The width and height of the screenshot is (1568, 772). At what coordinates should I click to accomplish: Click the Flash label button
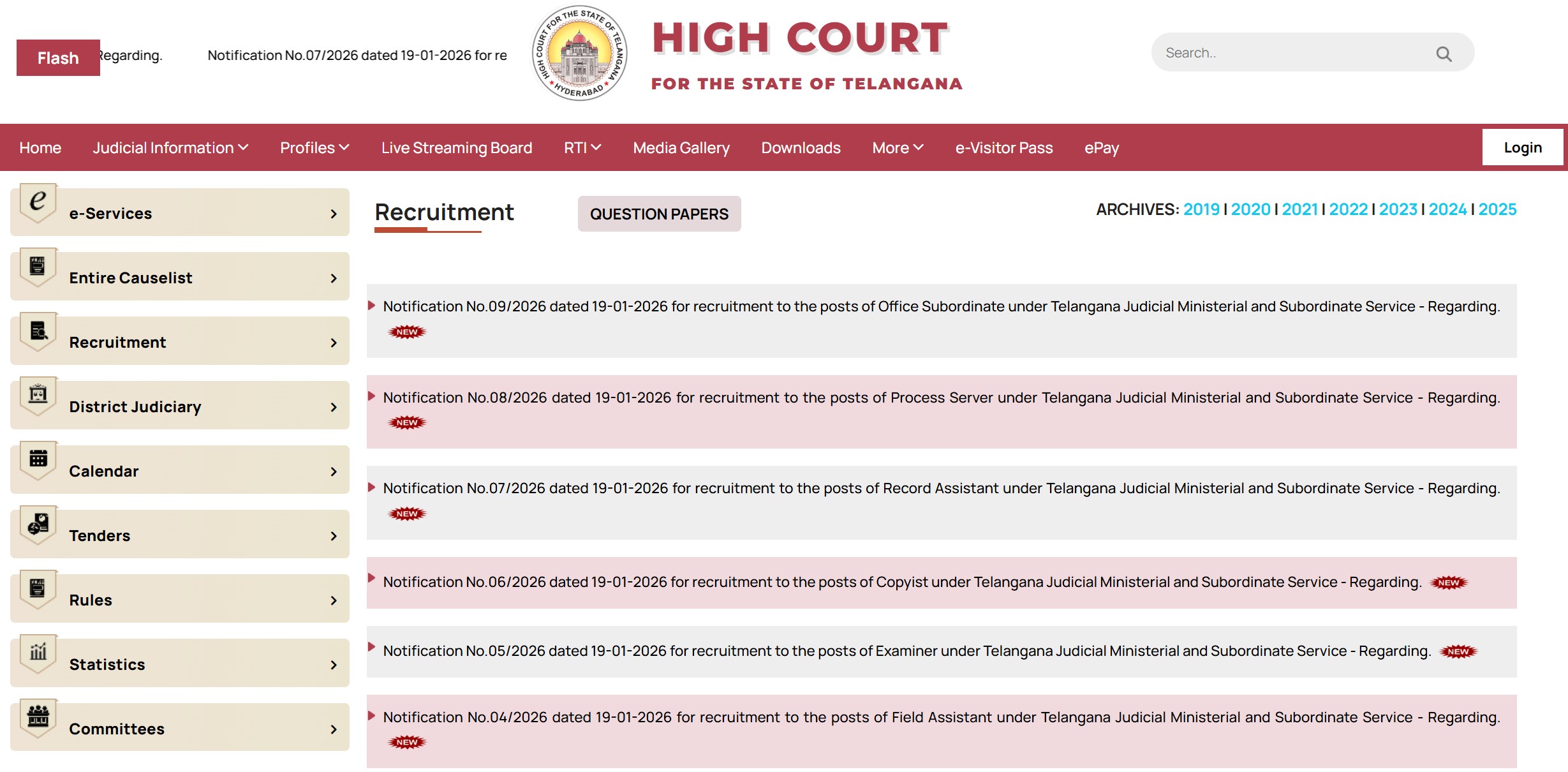(58, 57)
